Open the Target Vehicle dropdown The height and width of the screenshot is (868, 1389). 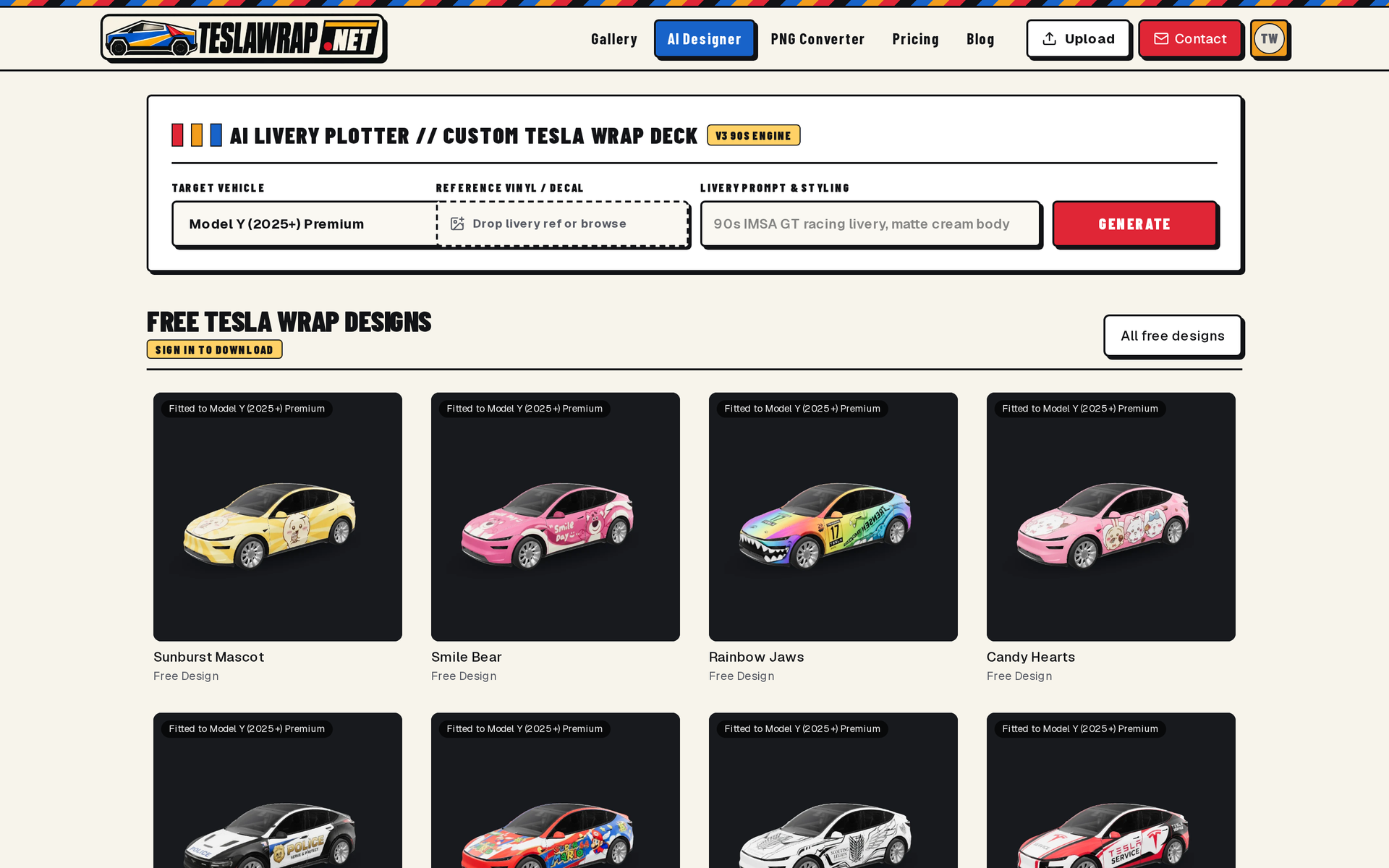pyautogui.click(x=304, y=224)
